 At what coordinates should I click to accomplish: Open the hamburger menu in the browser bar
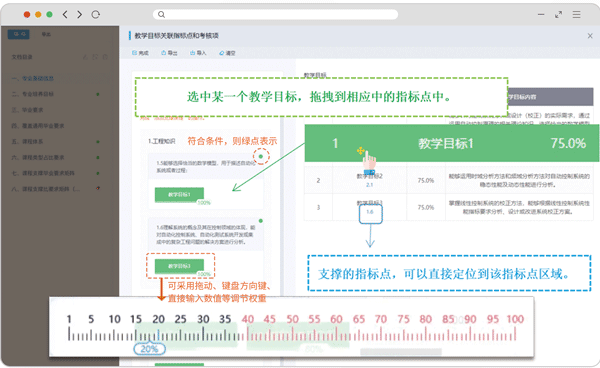576,15
